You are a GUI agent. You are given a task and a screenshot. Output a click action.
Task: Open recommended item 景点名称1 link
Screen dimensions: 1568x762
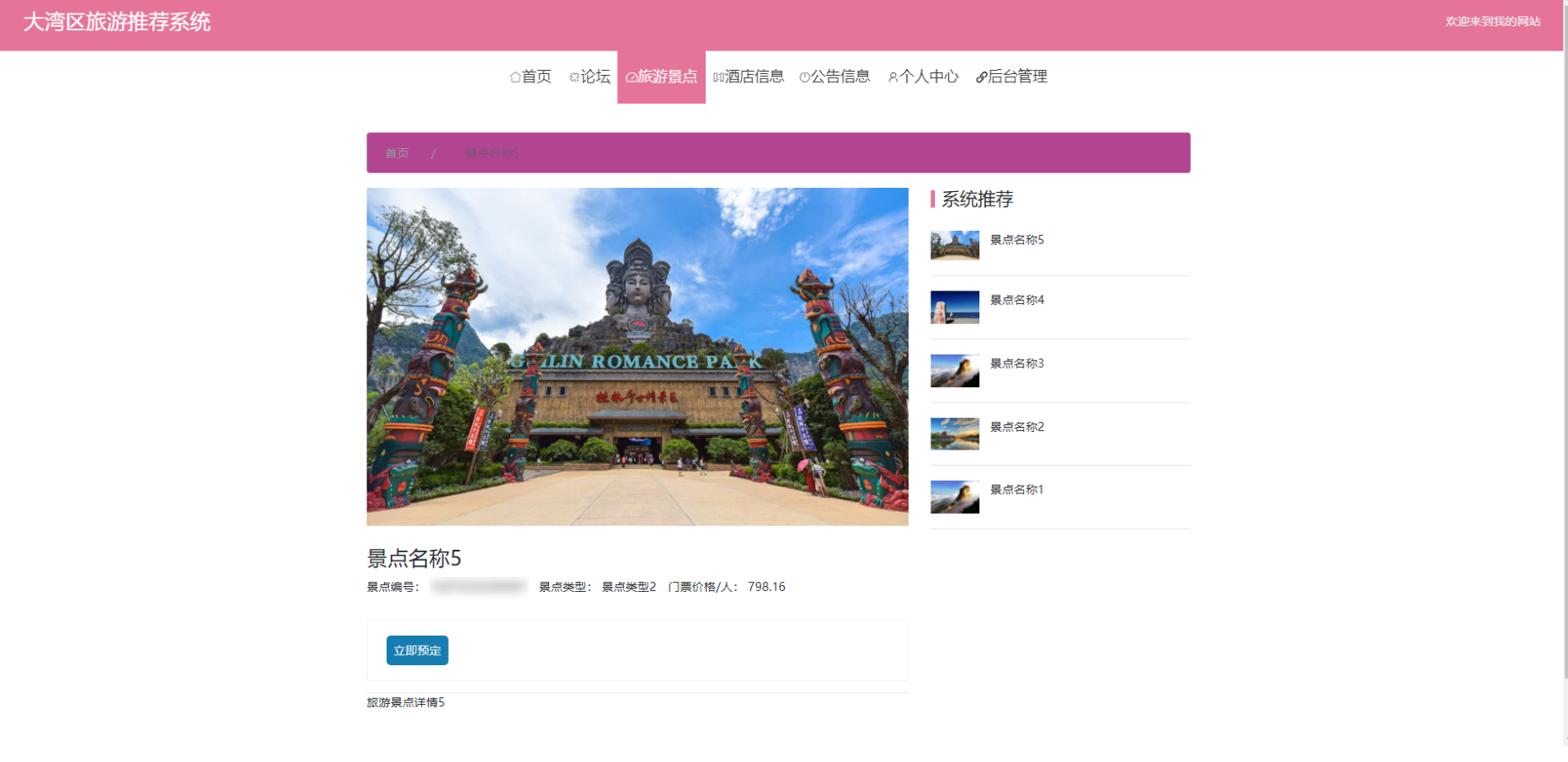click(1016, 490)
